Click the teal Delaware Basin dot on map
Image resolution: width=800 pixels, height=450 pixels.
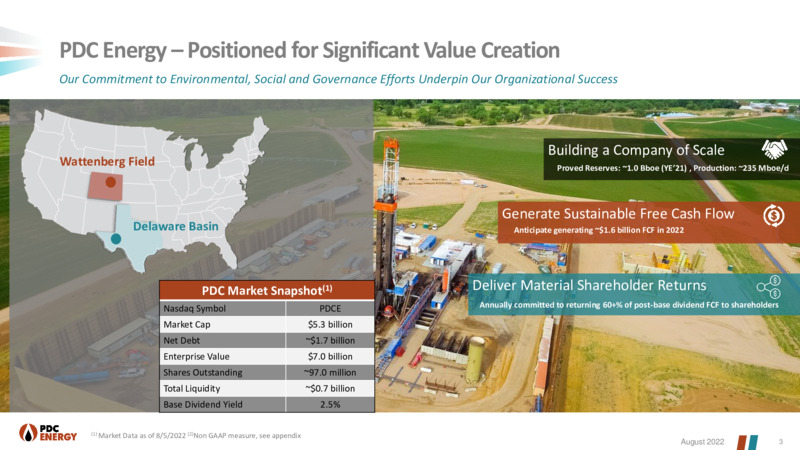(116, 238)
